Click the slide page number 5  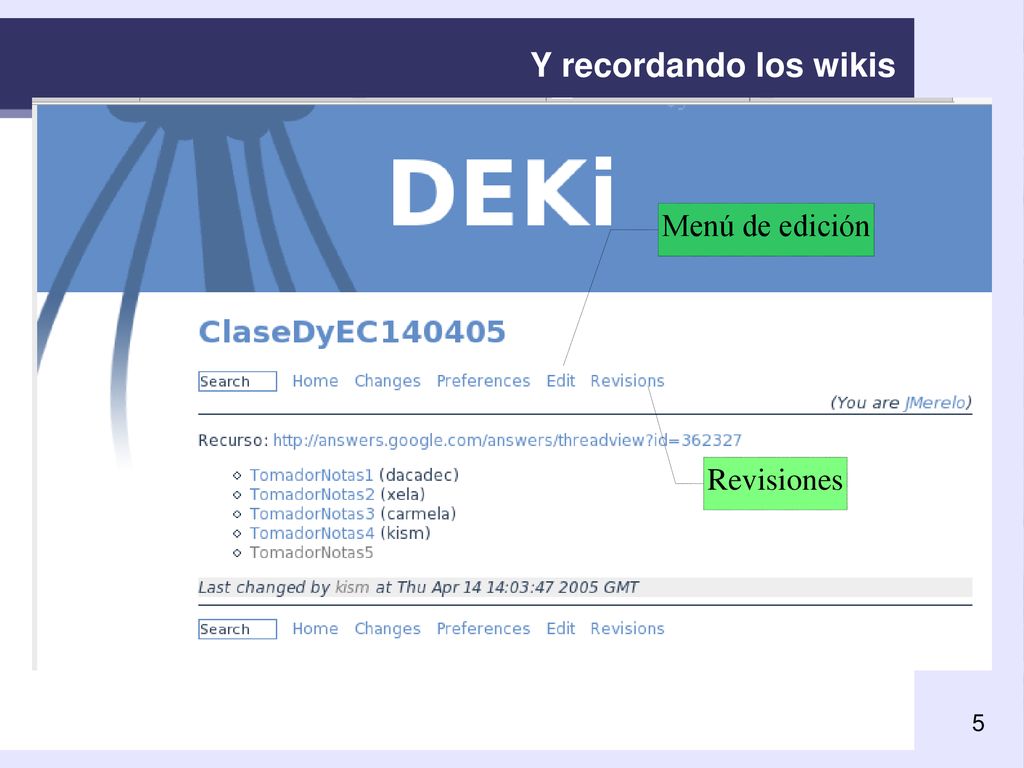tap(978, 723)
